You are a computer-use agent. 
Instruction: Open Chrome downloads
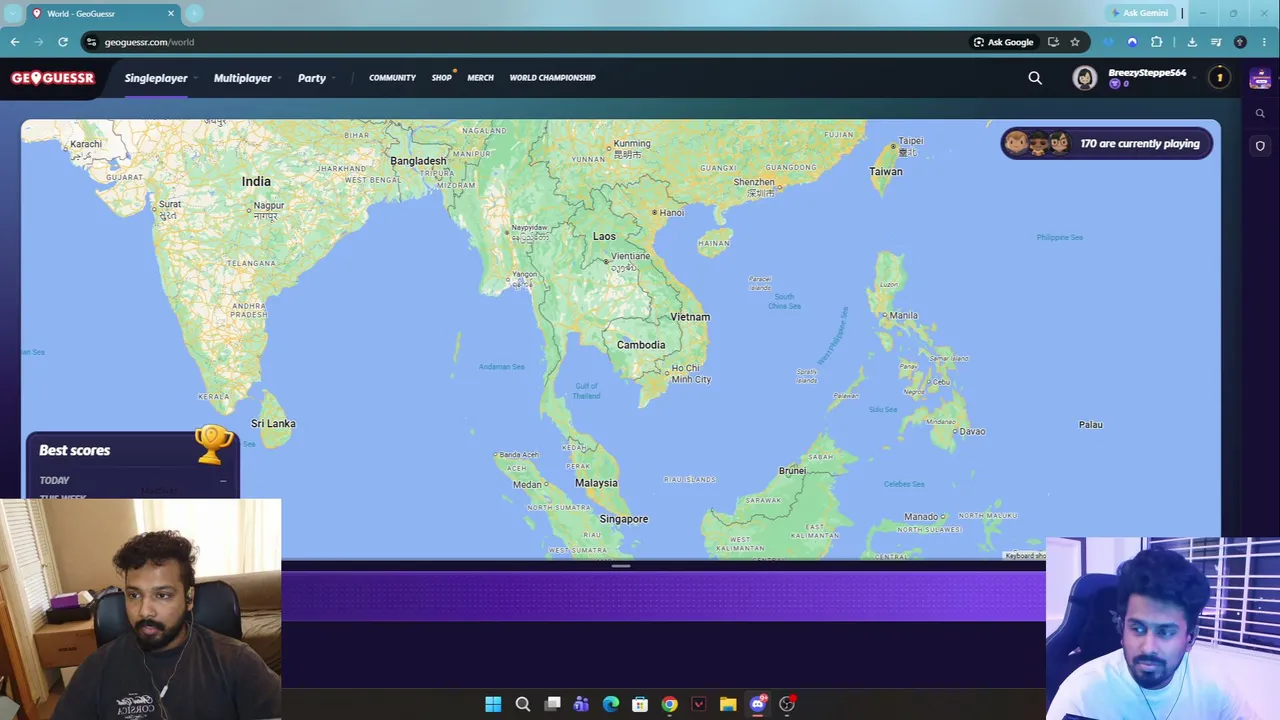point(1192,42)
